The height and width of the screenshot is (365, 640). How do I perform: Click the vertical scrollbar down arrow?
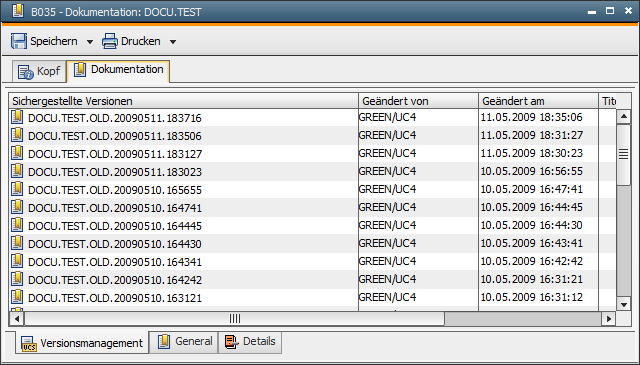click(x=623, y=304)
